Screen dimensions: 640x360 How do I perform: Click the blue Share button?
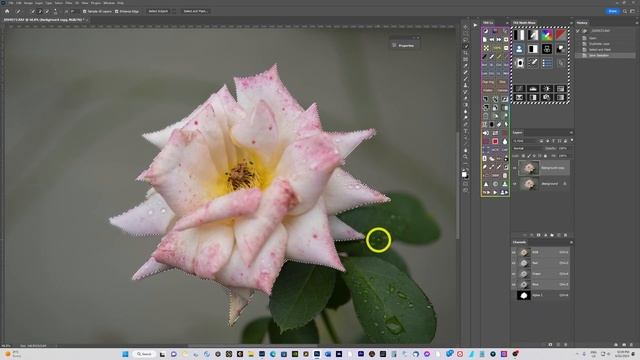(x=613, y=11)
